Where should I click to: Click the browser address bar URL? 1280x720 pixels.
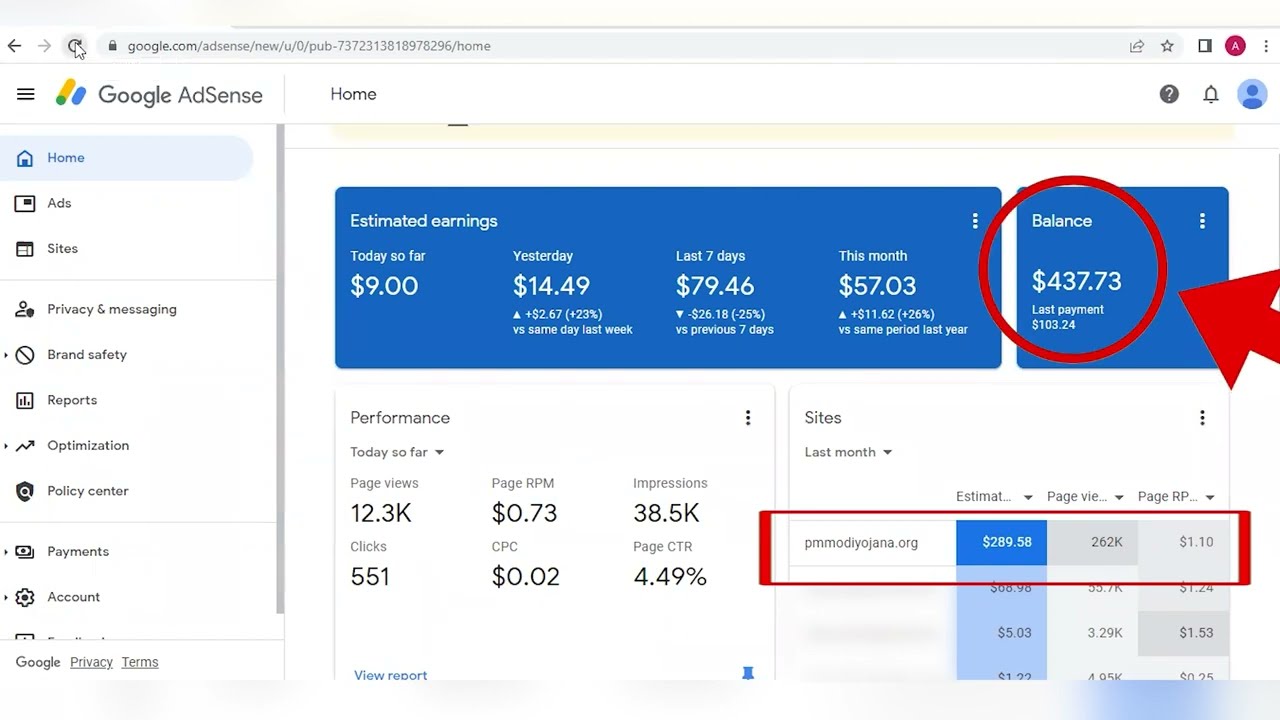309,46
